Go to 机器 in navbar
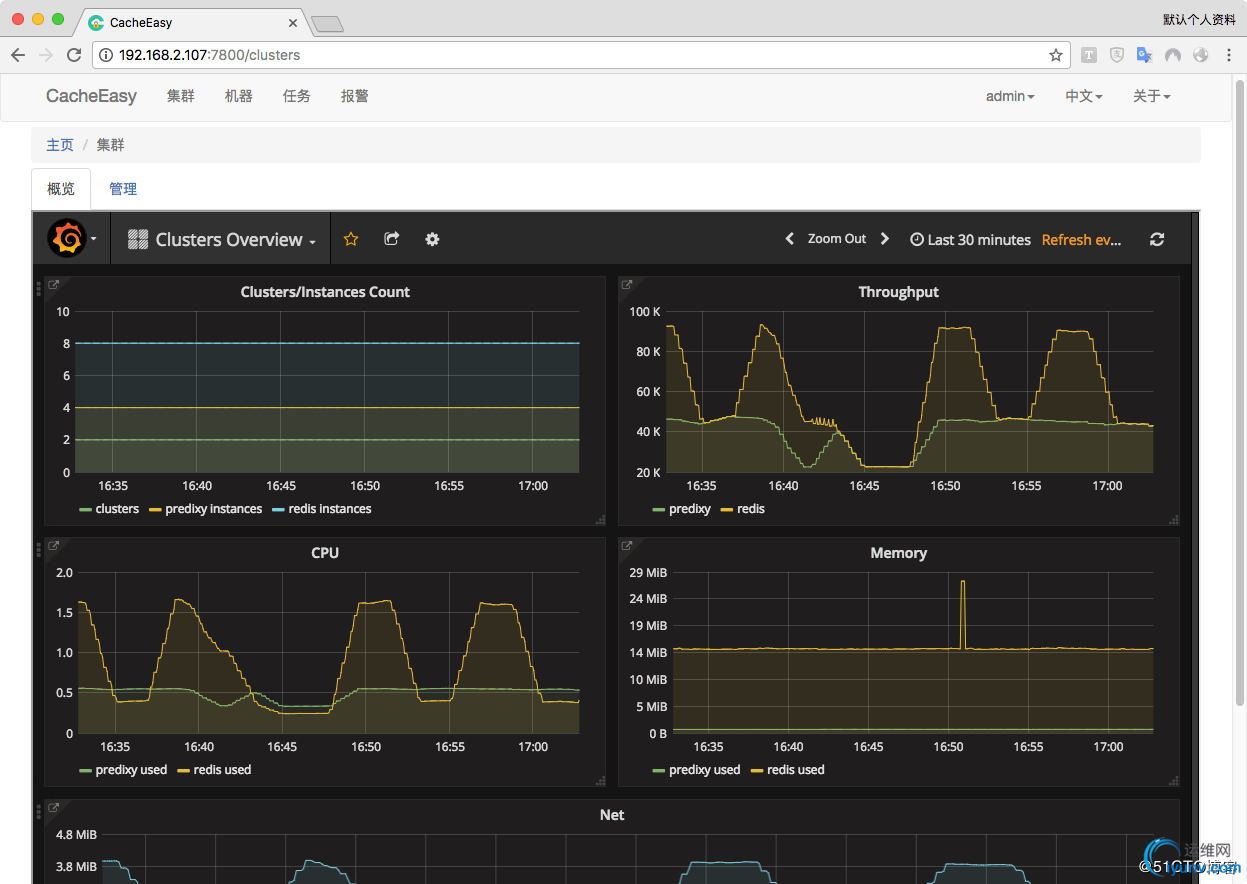The image size is (1247, 884). coord(239,96)
